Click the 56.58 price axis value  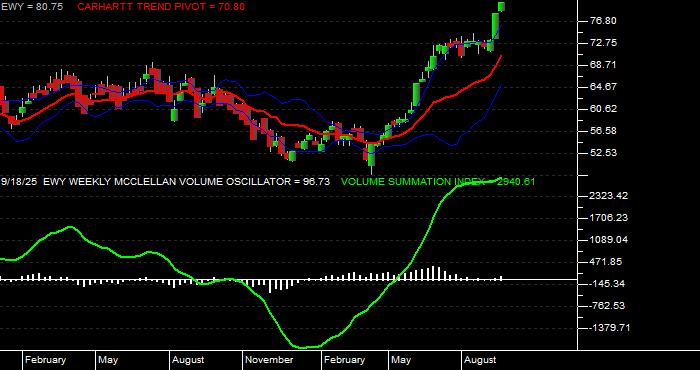coord(604,131)
